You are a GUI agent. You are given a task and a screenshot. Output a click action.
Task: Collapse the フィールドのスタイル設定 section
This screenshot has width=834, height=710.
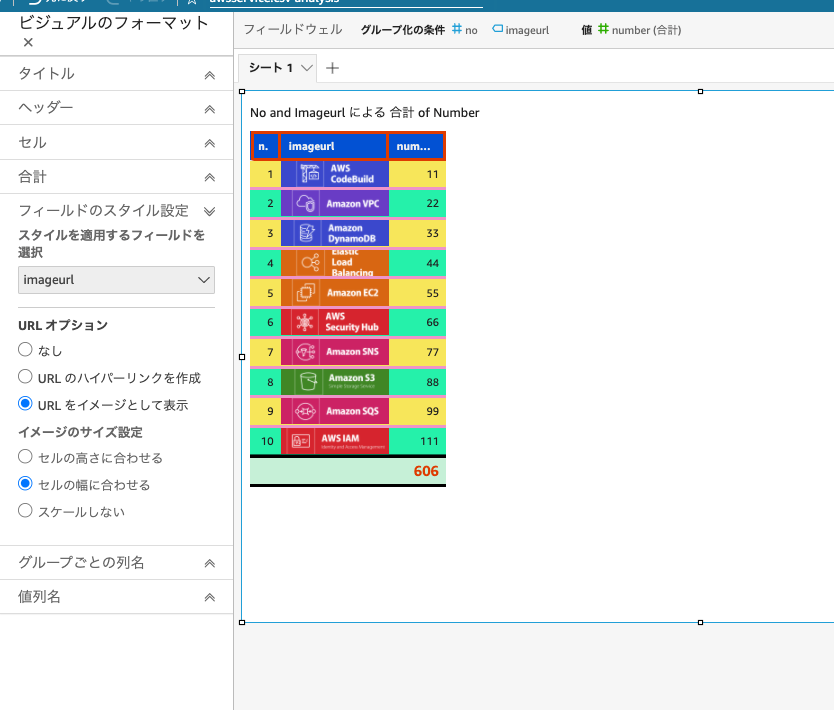[210, 211]
